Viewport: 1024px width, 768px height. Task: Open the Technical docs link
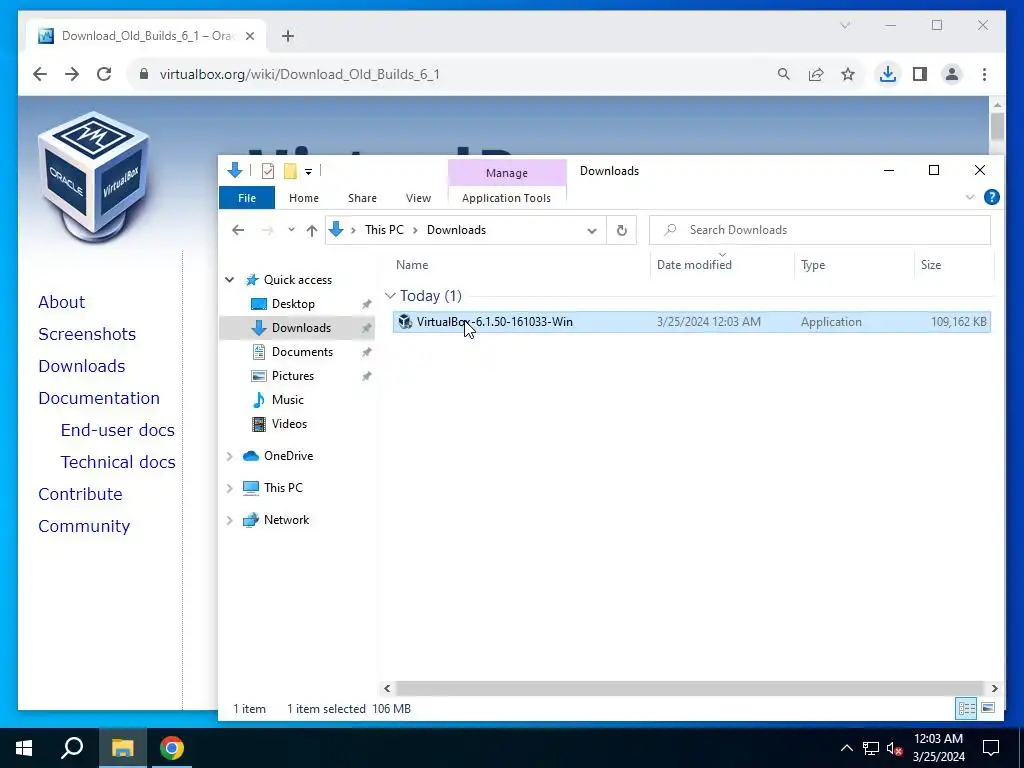click(118, 462)
